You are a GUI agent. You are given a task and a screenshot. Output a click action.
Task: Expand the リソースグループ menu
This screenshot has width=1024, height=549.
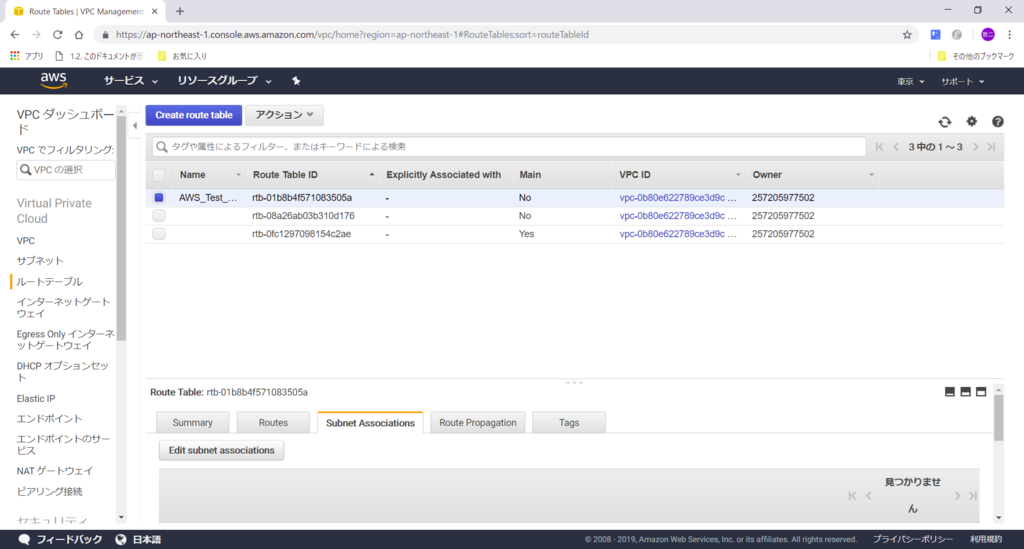[224, 81]
